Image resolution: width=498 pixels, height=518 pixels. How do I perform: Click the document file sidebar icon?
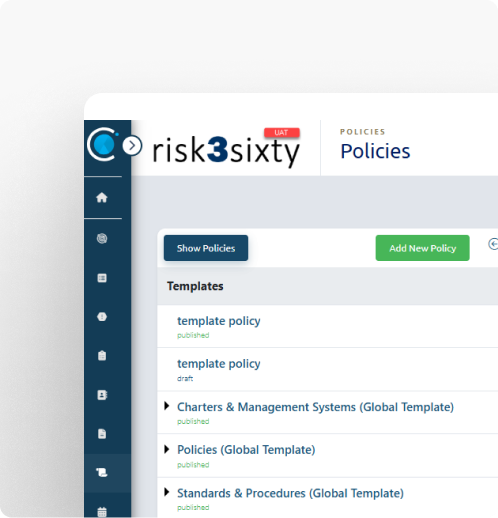click(102, 434)
